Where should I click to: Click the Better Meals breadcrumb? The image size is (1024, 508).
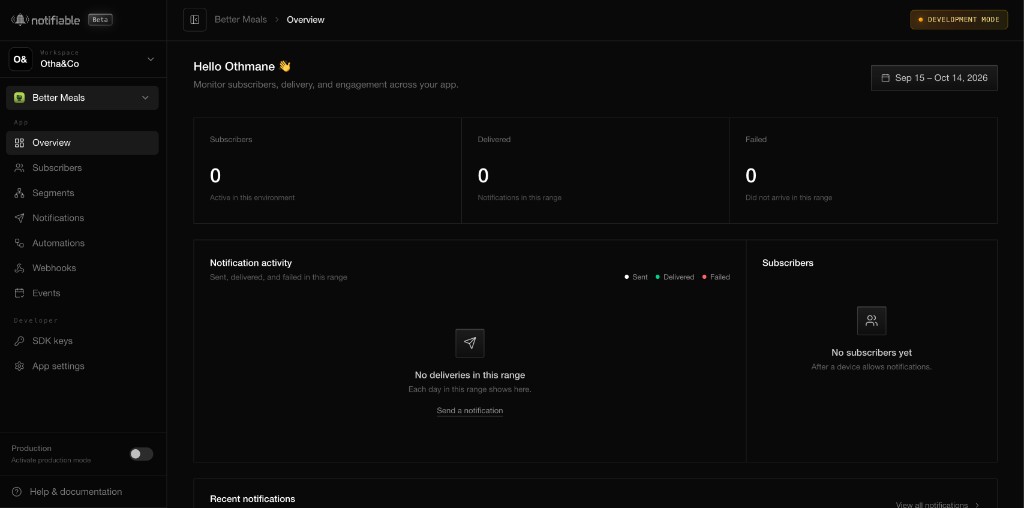coord(241,20)
